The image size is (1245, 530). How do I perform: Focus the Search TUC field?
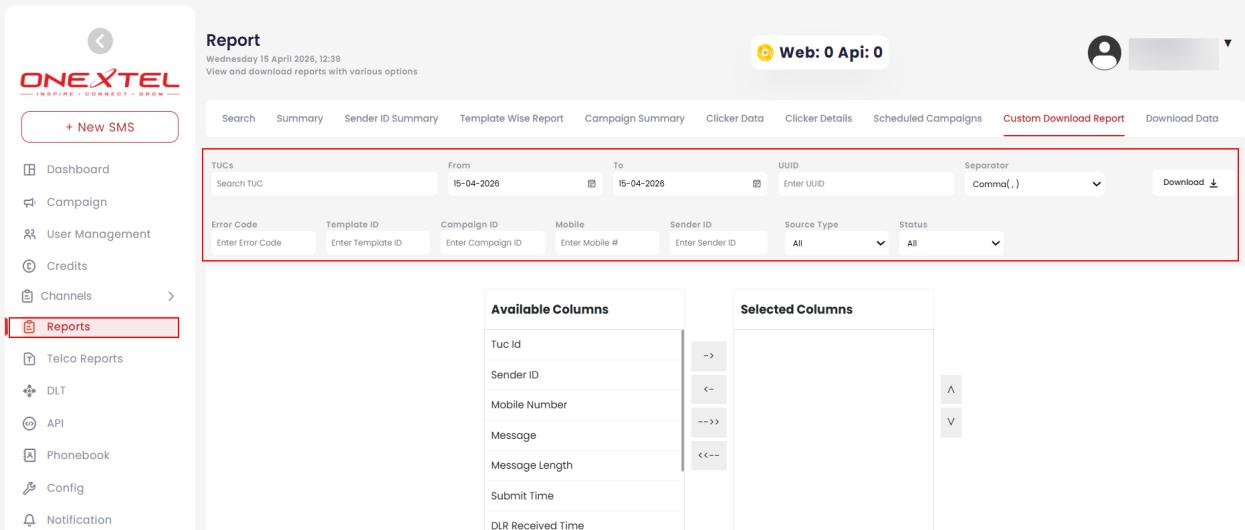(x=324, y=184)
